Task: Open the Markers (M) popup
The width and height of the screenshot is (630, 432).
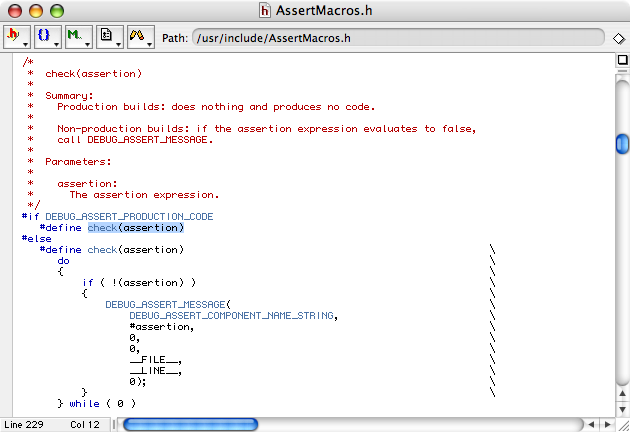Action: point(79,37)
